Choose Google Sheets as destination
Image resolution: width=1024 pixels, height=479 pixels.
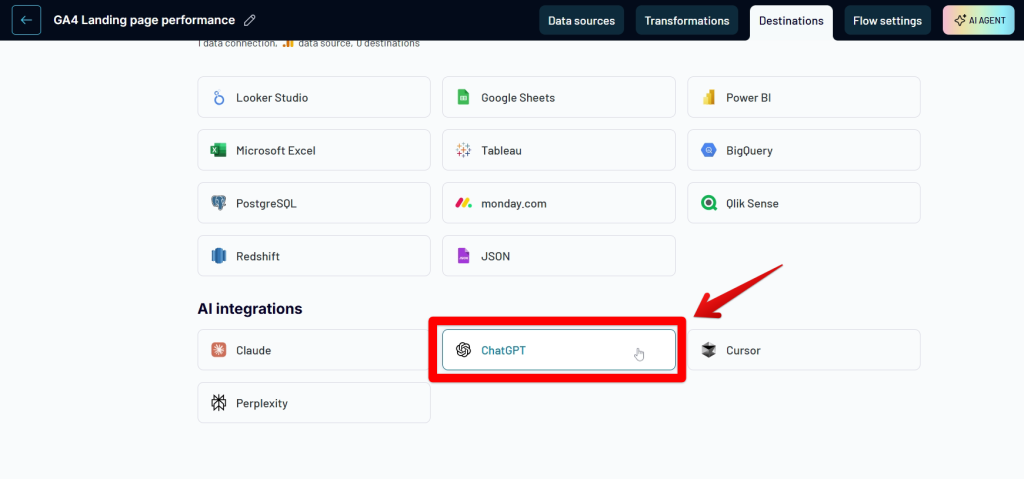(559, 97)
